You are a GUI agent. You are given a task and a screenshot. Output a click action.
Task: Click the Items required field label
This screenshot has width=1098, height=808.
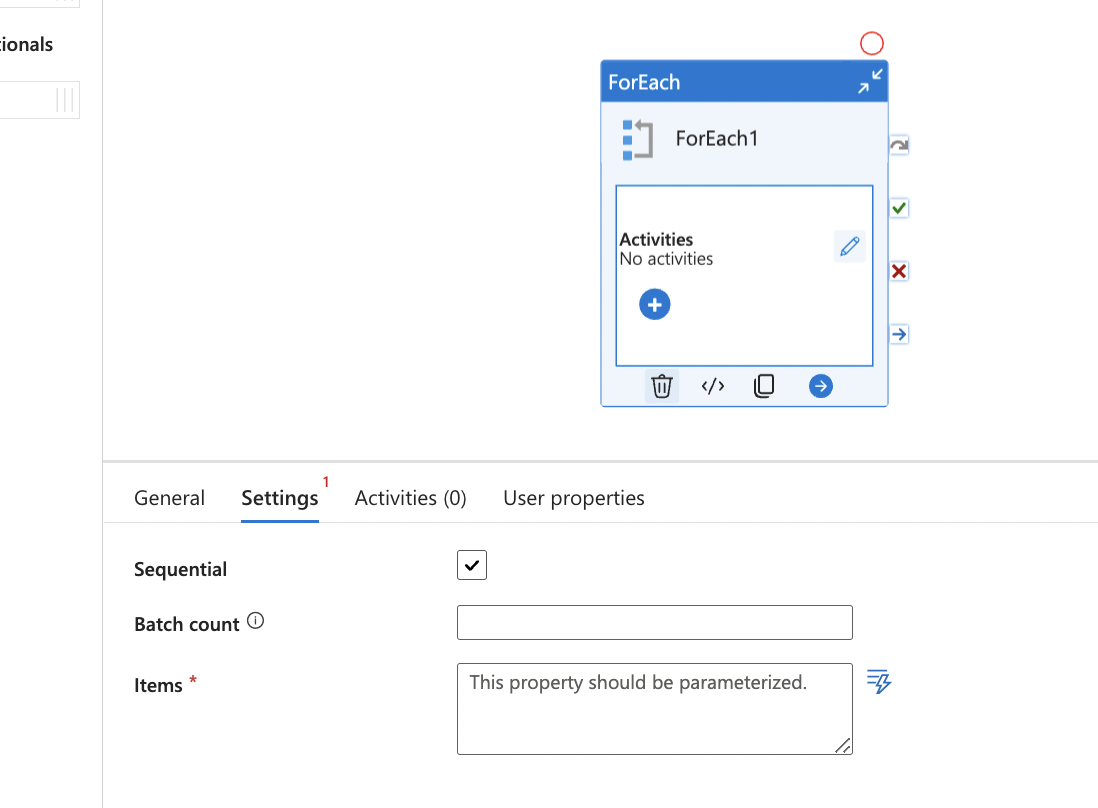pyautogui.click(x=158, y=685)
